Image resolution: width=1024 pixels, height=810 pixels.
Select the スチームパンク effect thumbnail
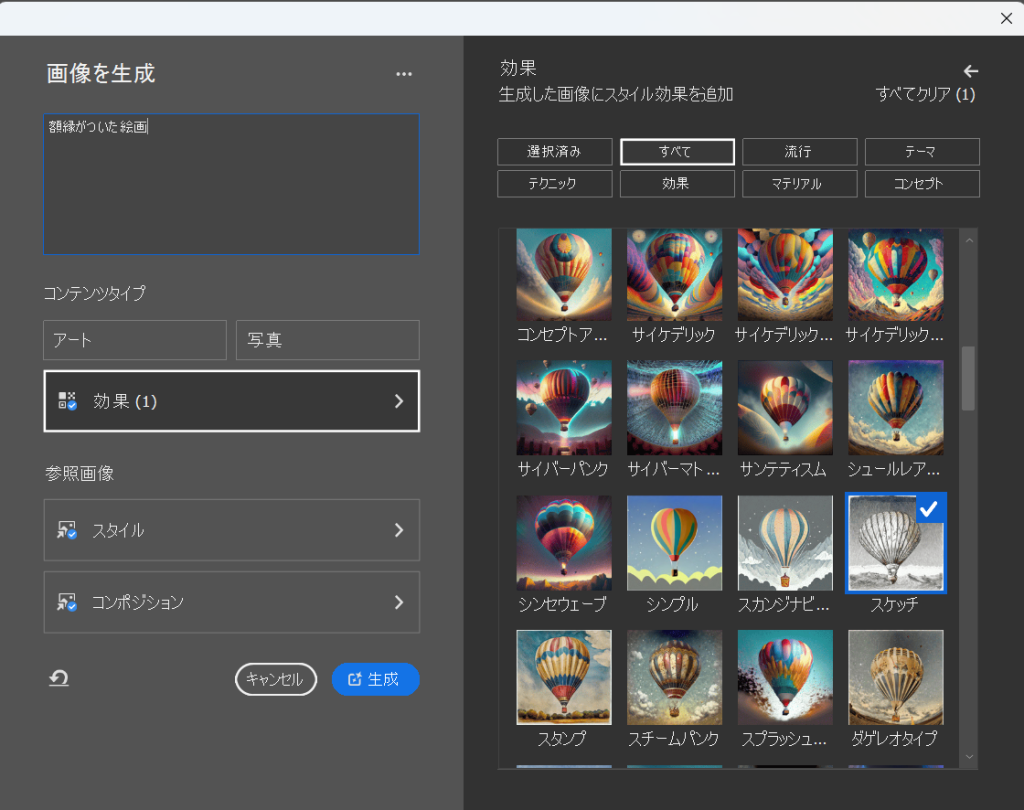[674, 677]
